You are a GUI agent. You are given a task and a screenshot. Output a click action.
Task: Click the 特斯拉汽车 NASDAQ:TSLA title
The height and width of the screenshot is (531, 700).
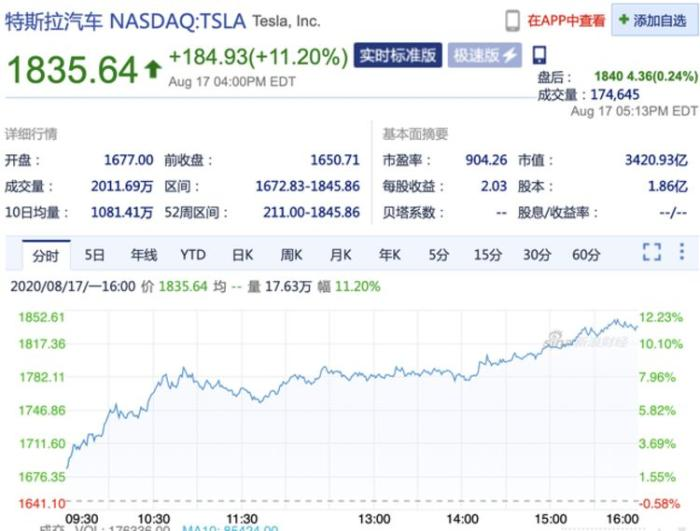[x=125, y=21]
